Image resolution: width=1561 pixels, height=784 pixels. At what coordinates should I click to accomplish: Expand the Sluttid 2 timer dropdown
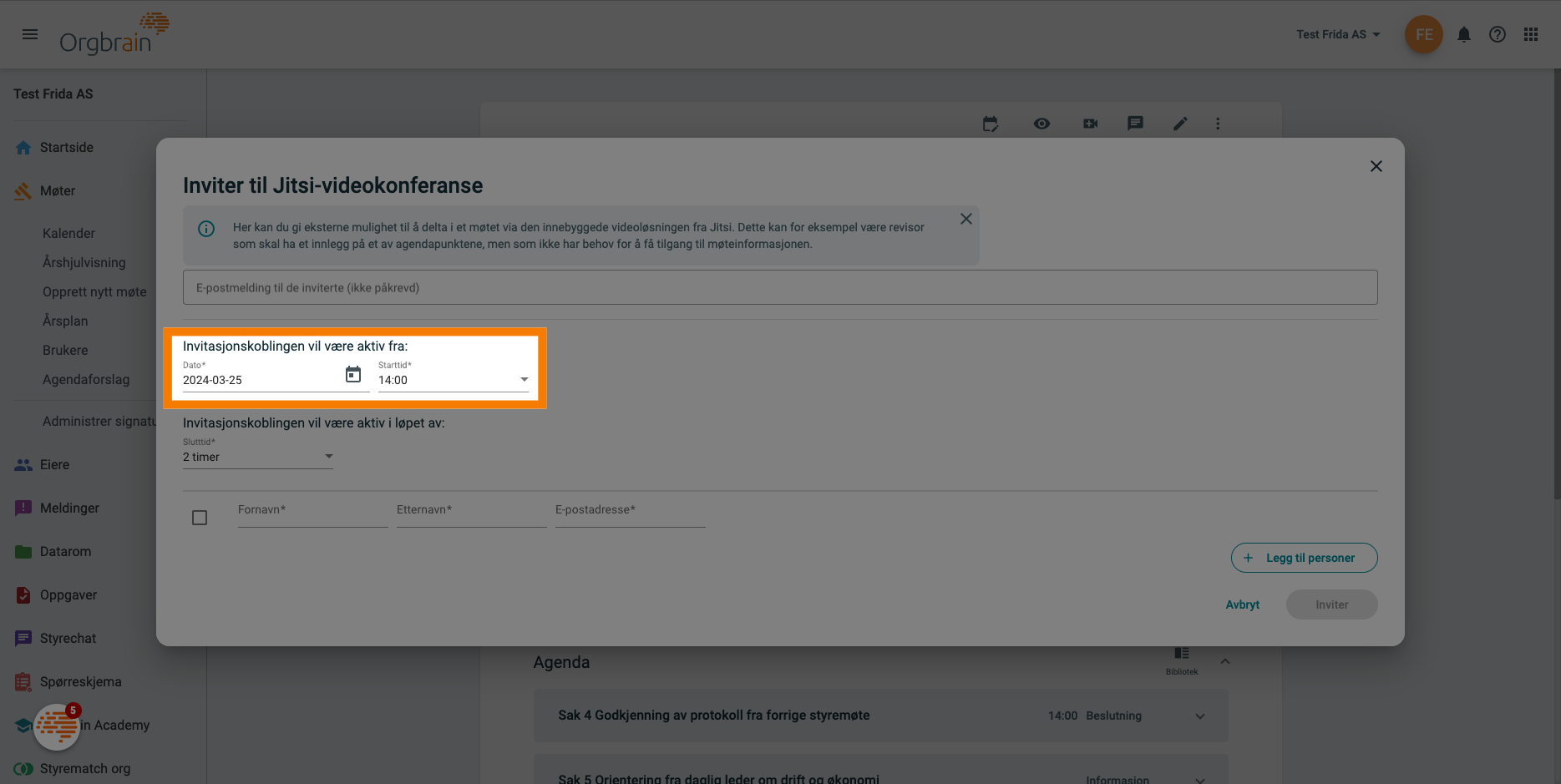pyautogui.click(x=257, y=457)
